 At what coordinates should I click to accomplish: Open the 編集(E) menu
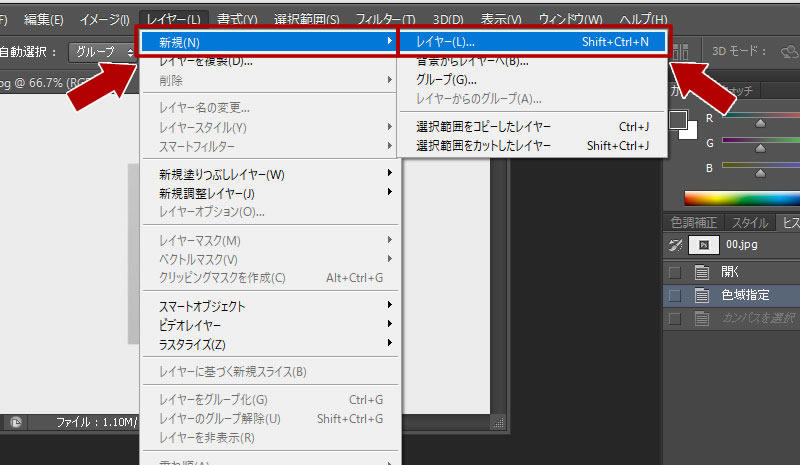coord(44,19)
